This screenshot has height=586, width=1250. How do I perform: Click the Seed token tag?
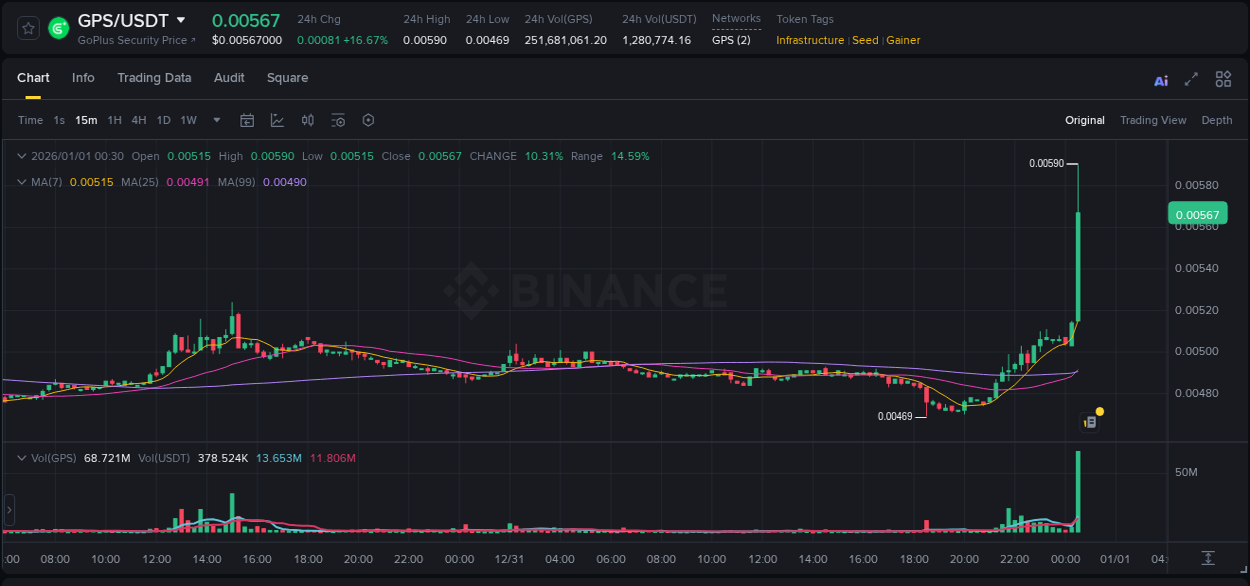coord(864,40)
